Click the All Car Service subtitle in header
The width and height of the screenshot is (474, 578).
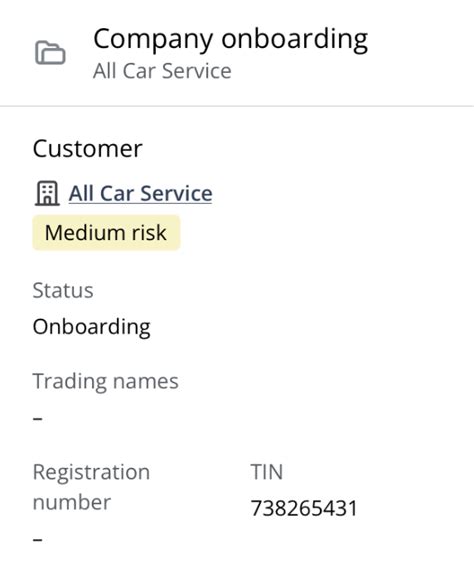[x=162, y=71]
